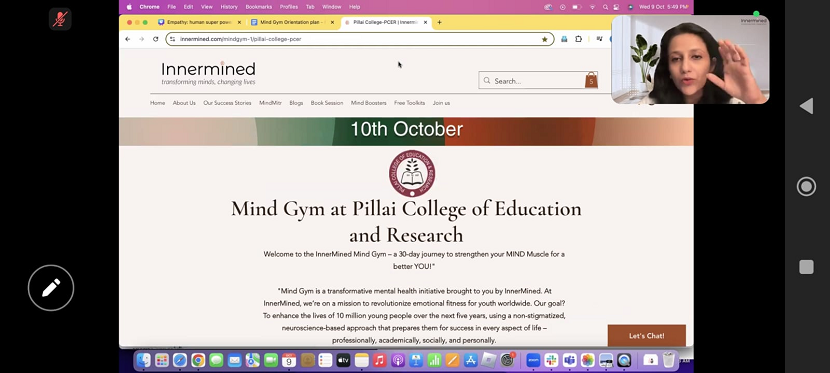Screen dimensions: 830x373
Task: Open Launchpad from the Dock
Action: [162, 360]
